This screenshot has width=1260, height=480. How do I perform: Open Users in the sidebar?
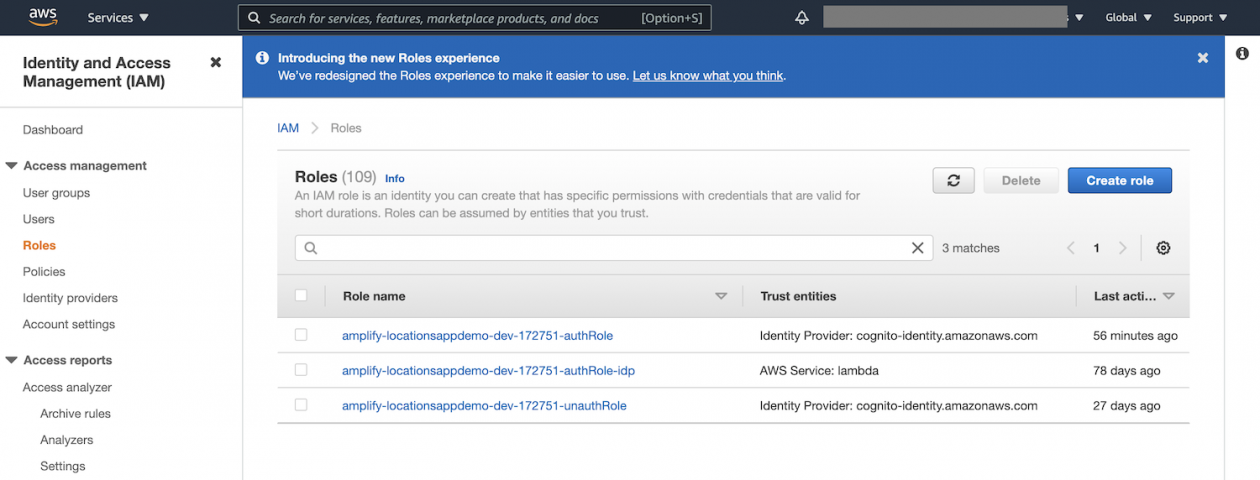[39, 219]
